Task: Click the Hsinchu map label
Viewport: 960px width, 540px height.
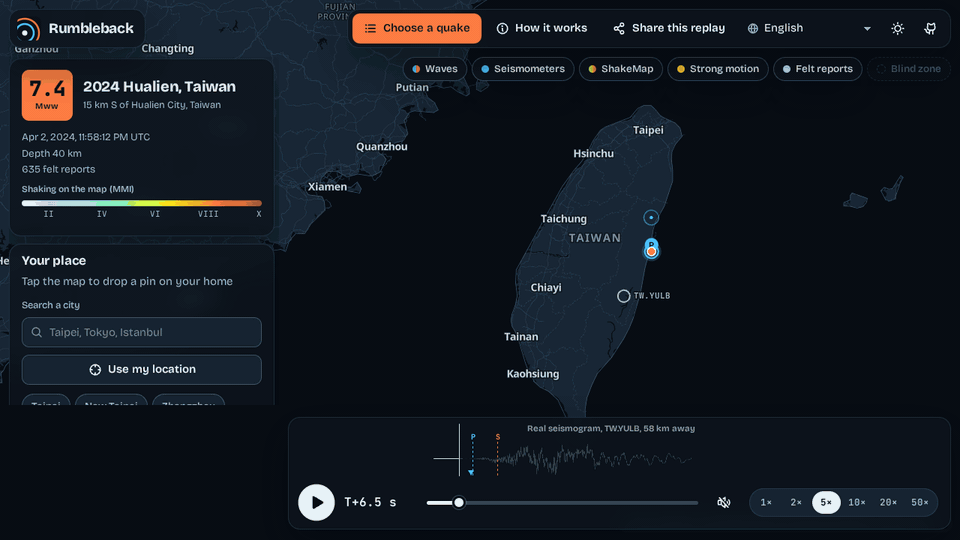Action: [x=593, y=154]
